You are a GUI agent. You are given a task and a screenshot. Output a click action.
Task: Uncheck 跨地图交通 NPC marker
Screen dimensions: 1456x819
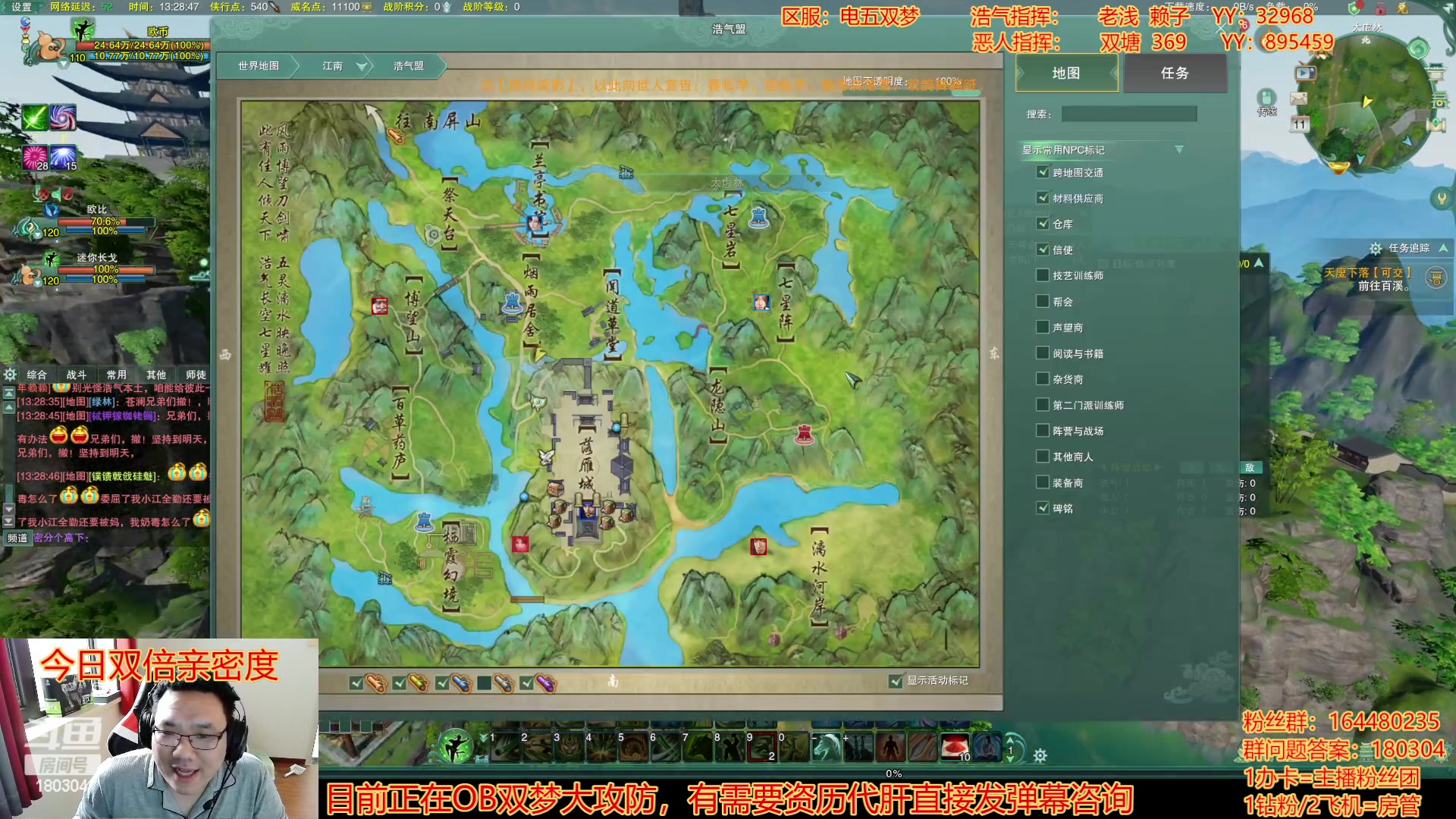[1043, 172]
